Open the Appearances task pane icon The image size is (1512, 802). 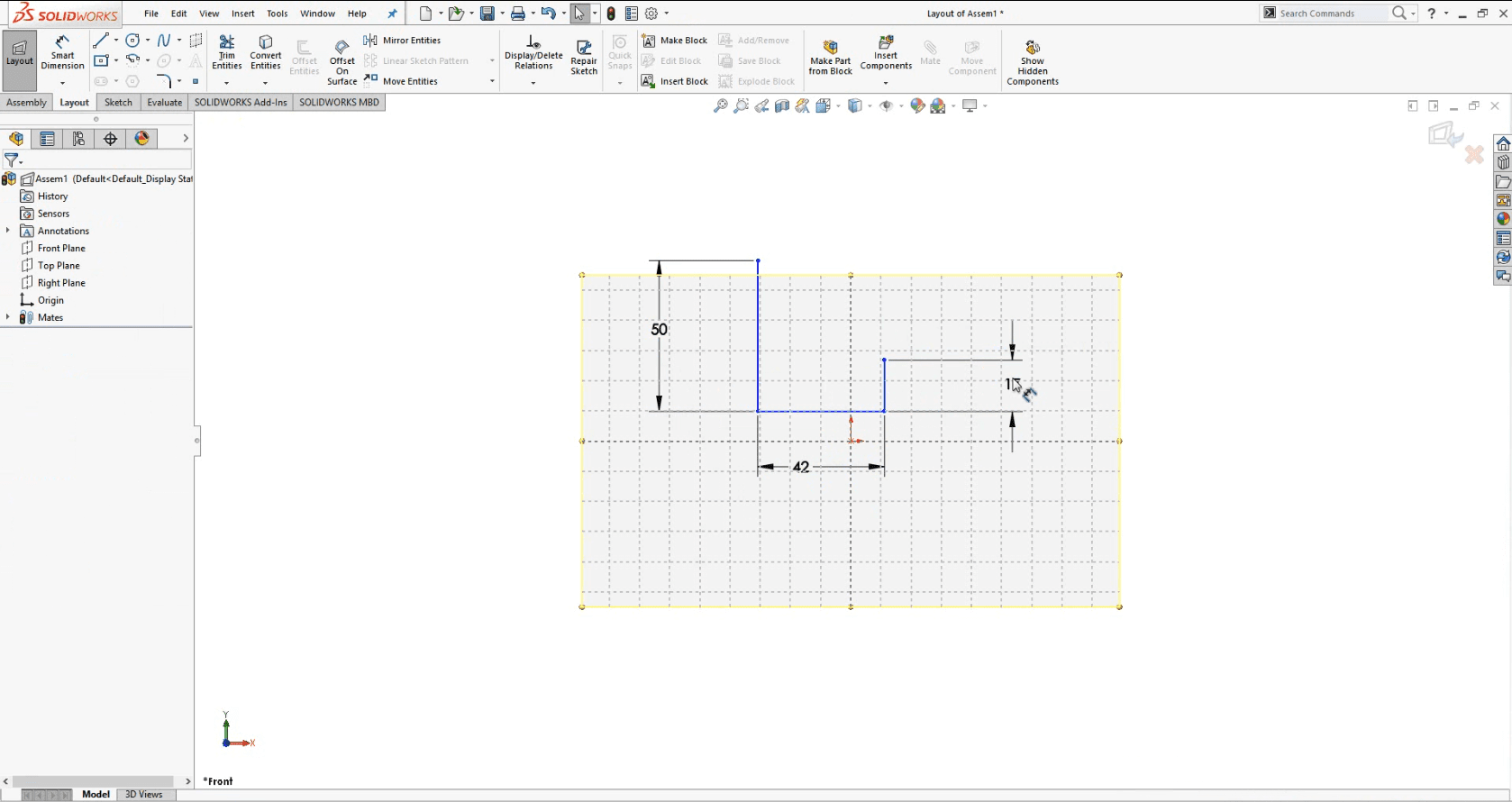pyautogui.click(x=1503, y=219)
